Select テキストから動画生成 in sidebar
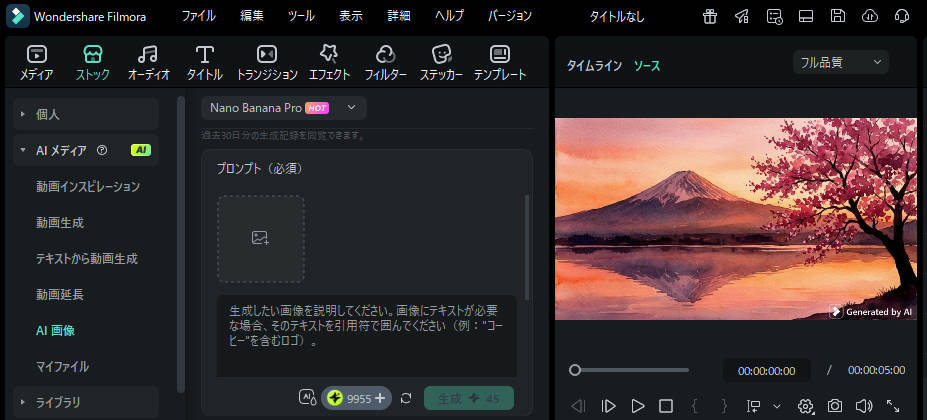Screen dimensions: 927x420 point(87,259)
